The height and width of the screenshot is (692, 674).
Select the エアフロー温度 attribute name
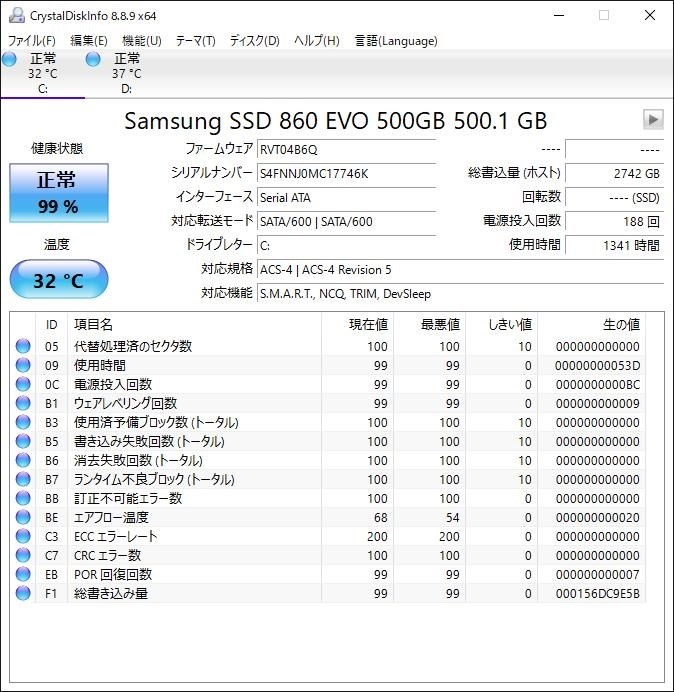[x=111, y=517]
